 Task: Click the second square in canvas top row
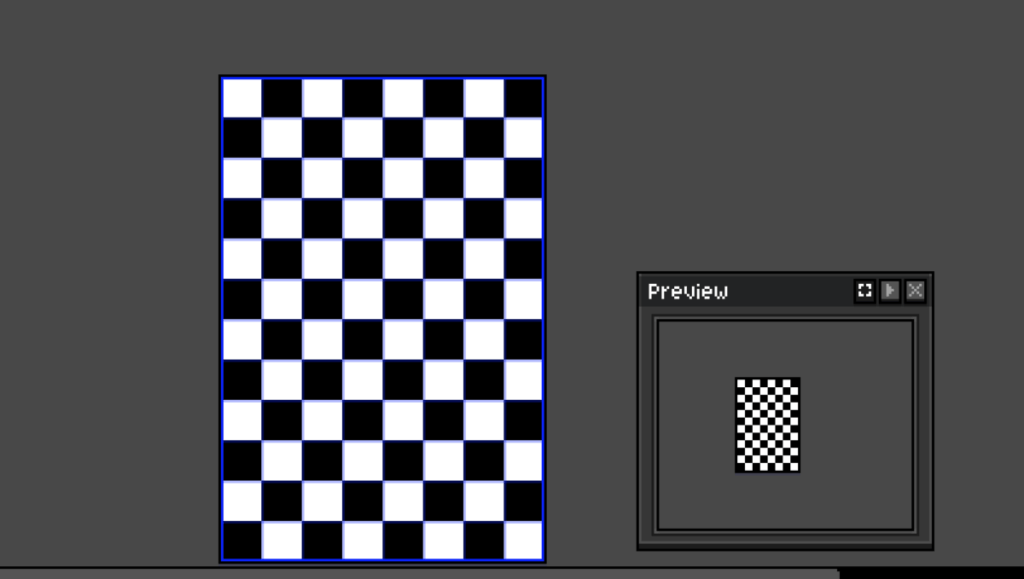point(282,98)
